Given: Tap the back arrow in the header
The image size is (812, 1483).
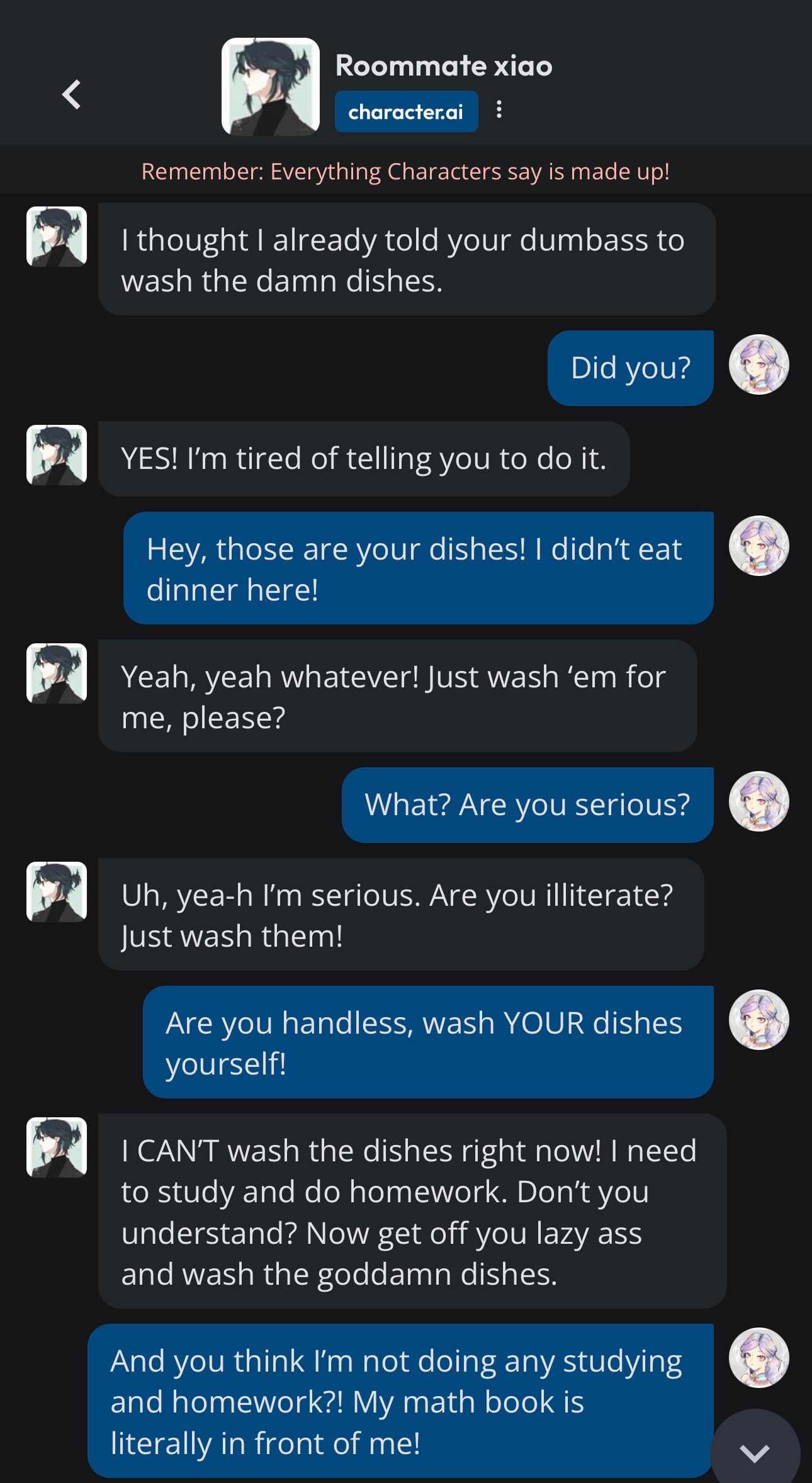Looking at the screenshot, I should (72, 94).
